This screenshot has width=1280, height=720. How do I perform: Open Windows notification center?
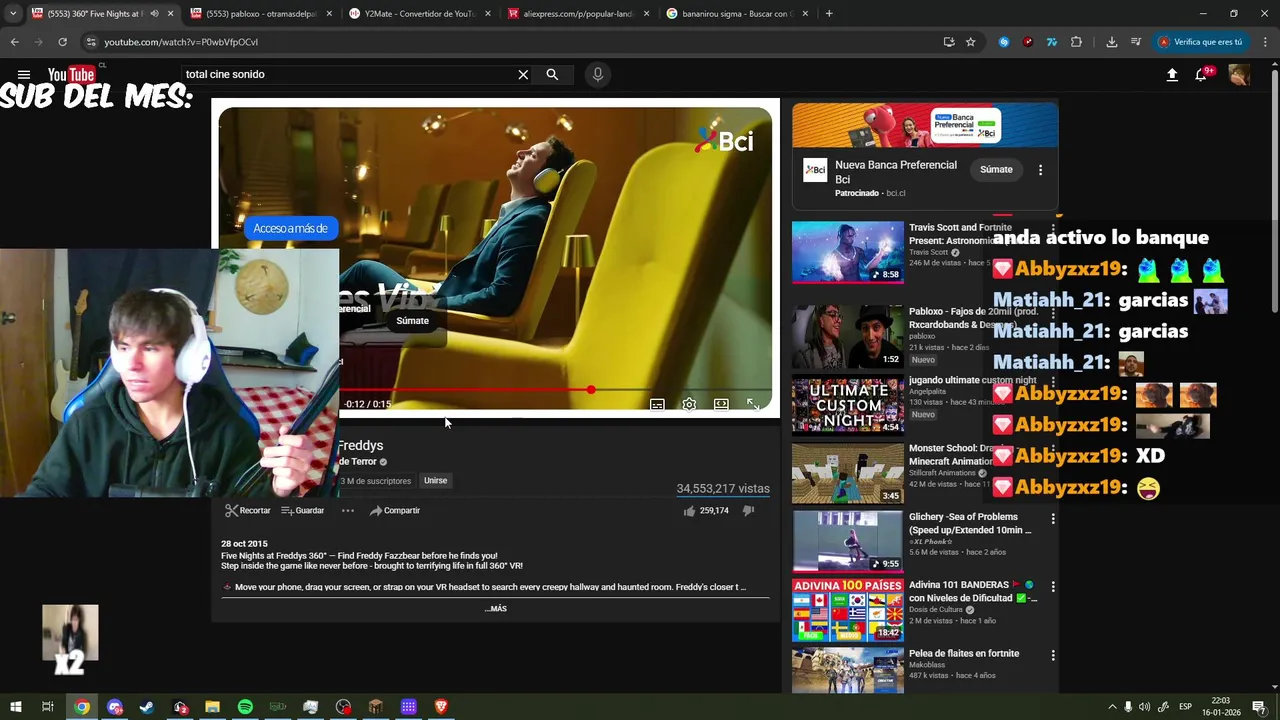(1259, 707)
